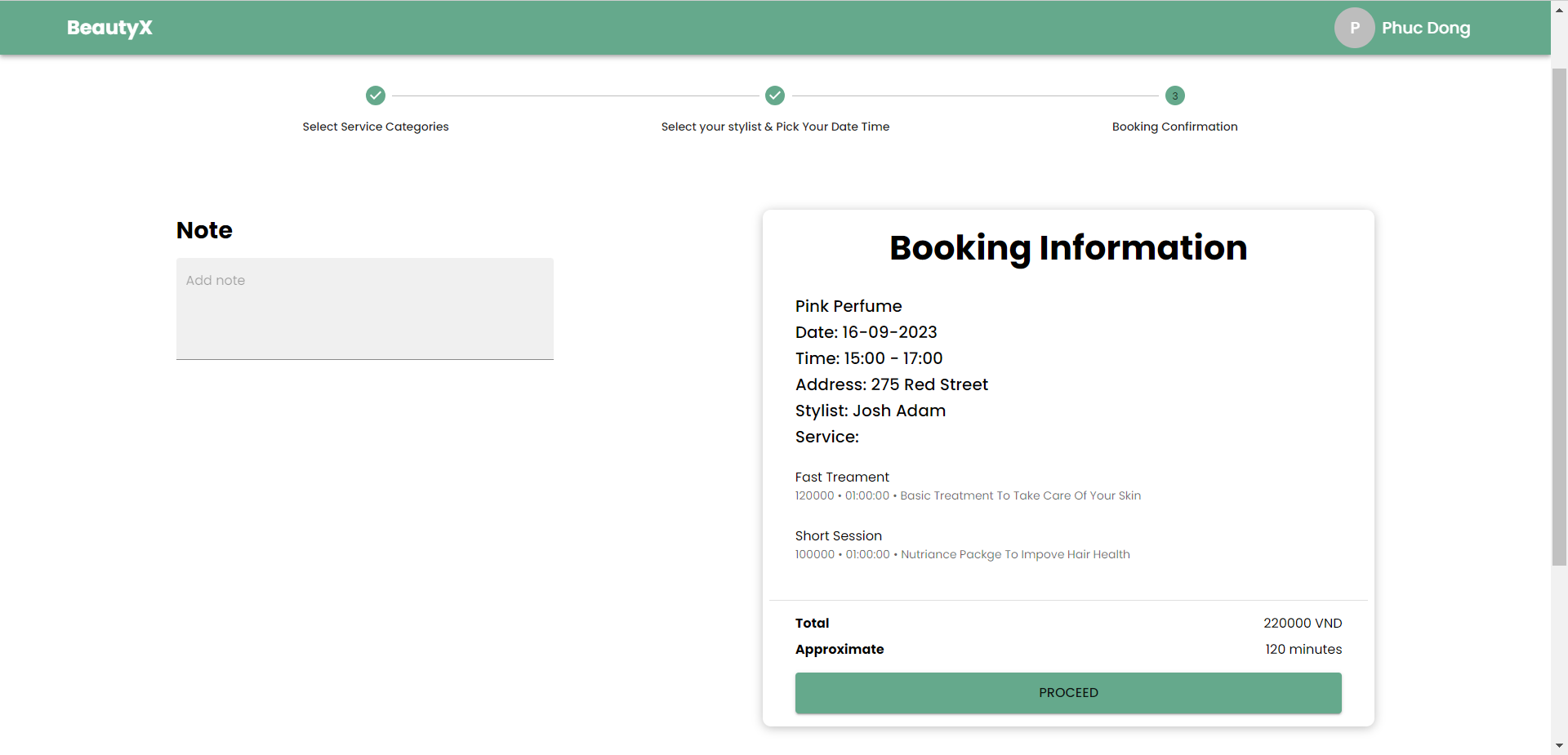
Task: Click the first step checkmark icon
Action: coord(376,95)
